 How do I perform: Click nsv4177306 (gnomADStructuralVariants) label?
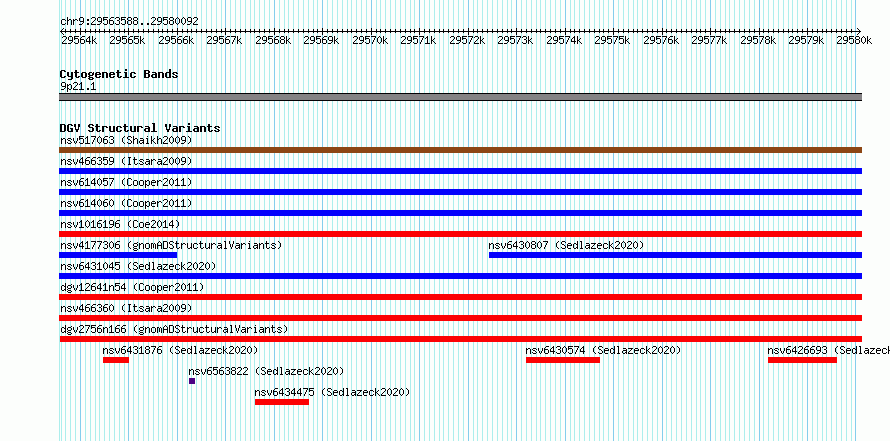(171, 245)
